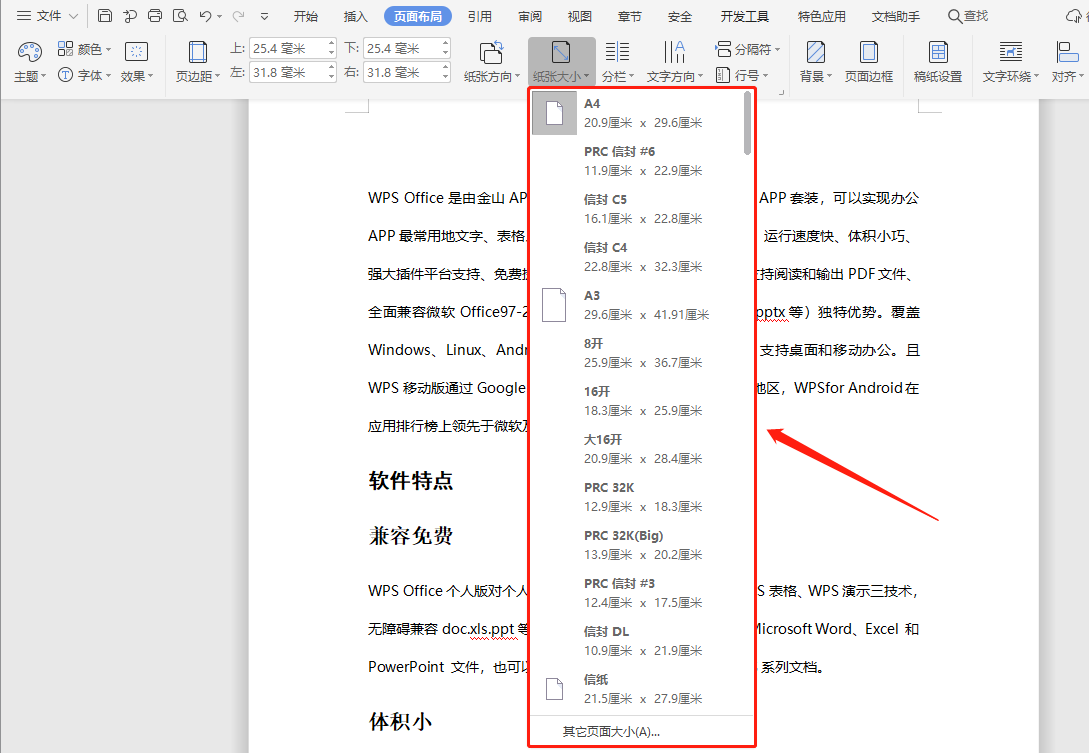This screenshot has height=753, width=1089.
Task: Open the page setup dialog launcher
Action: pyautogui.click(x=781, y=92)
